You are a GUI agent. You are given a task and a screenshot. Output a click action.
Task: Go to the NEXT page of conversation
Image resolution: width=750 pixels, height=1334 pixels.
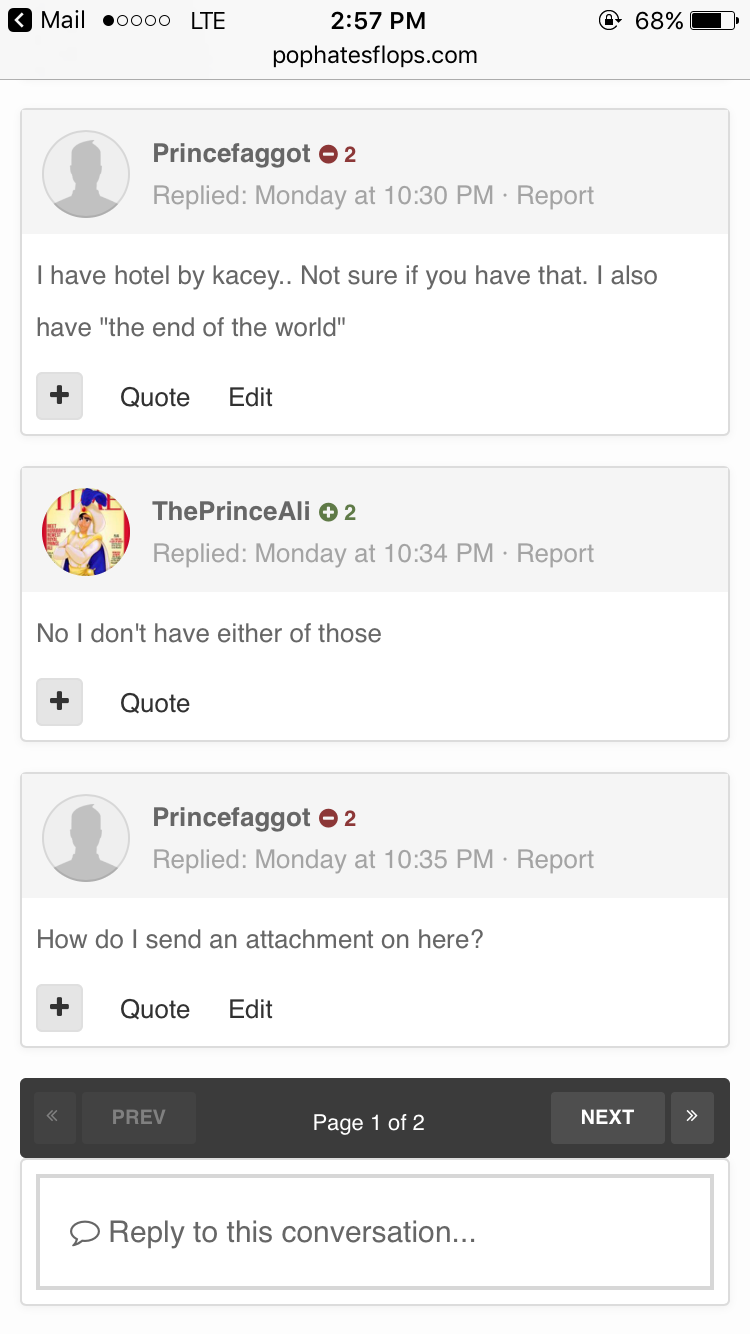click(607, 1117)
